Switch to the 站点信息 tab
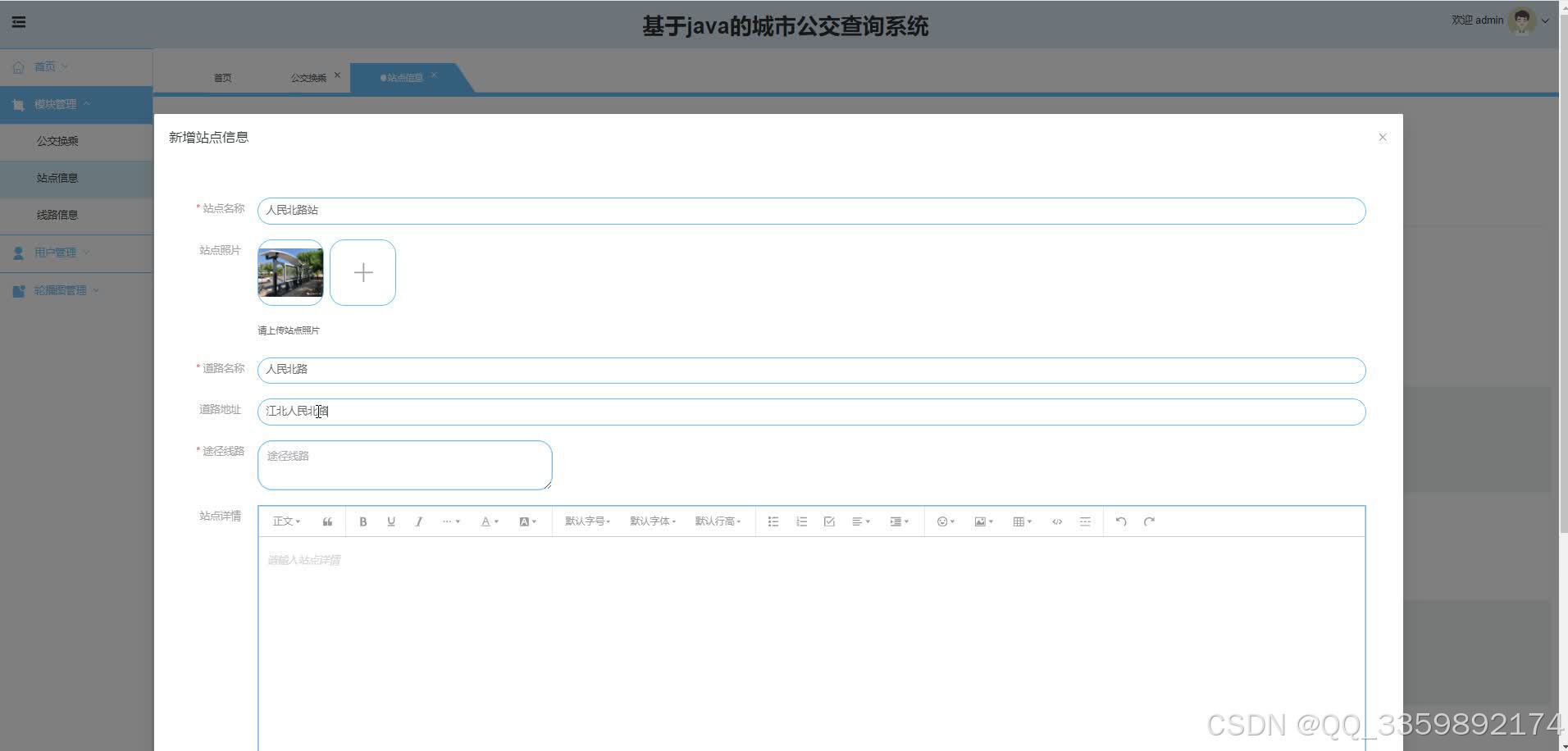Viewport: 1568px width, 751px height. click(404, 78)
